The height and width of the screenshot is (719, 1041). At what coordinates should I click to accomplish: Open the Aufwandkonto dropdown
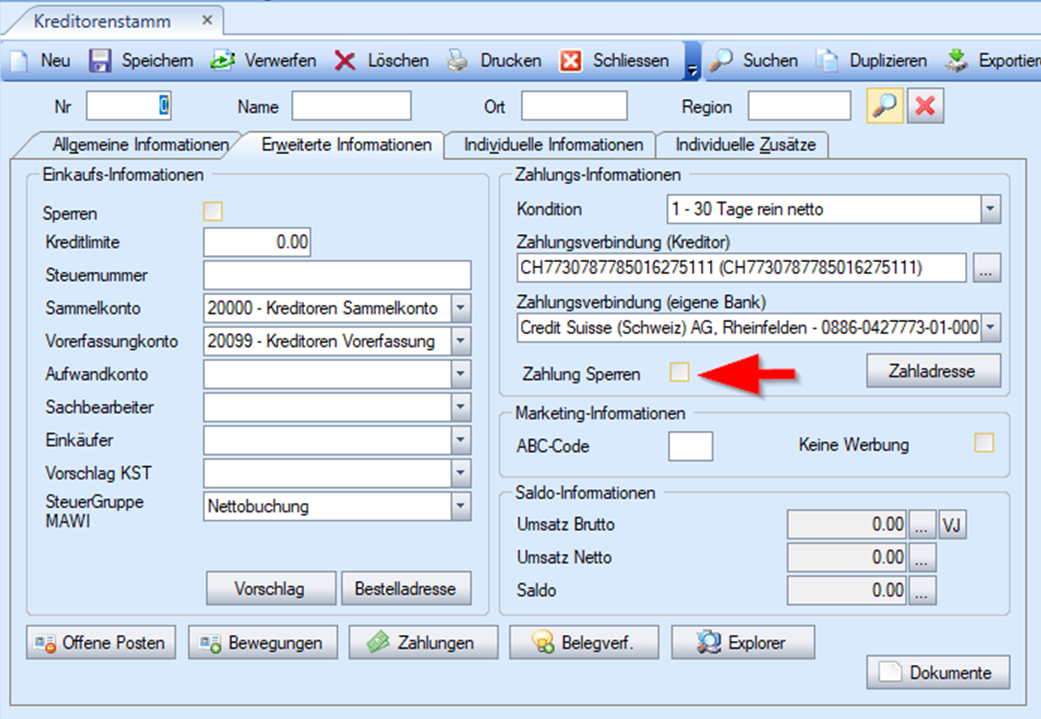[x=461, y=374]
